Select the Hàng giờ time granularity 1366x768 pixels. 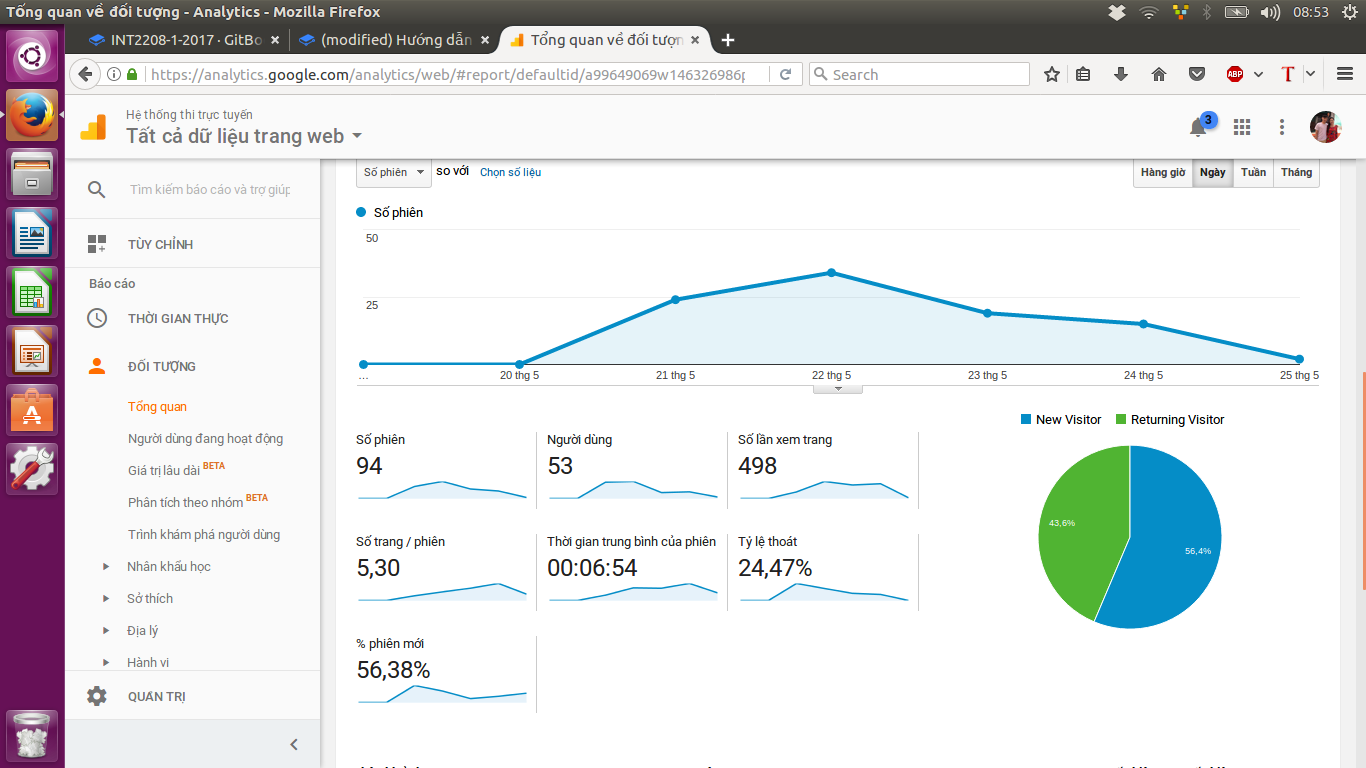tap(1163, 172)
